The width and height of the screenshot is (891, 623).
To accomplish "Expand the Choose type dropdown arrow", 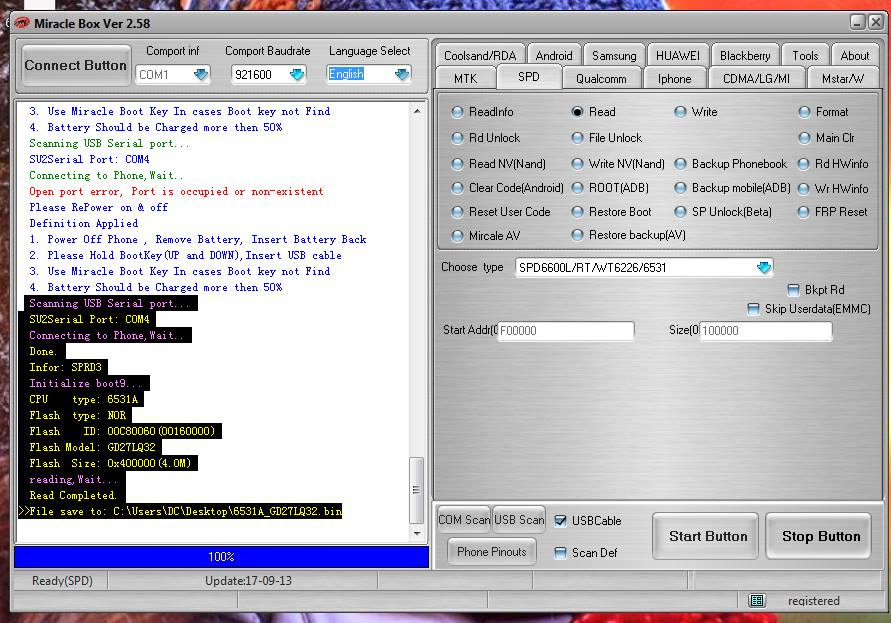I will pyautogui.click(x=764, y=267).
